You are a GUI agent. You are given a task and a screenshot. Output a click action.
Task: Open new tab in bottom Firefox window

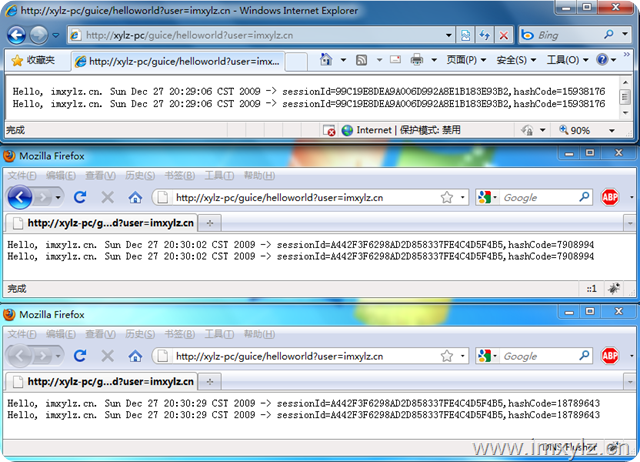pos(210,382)
